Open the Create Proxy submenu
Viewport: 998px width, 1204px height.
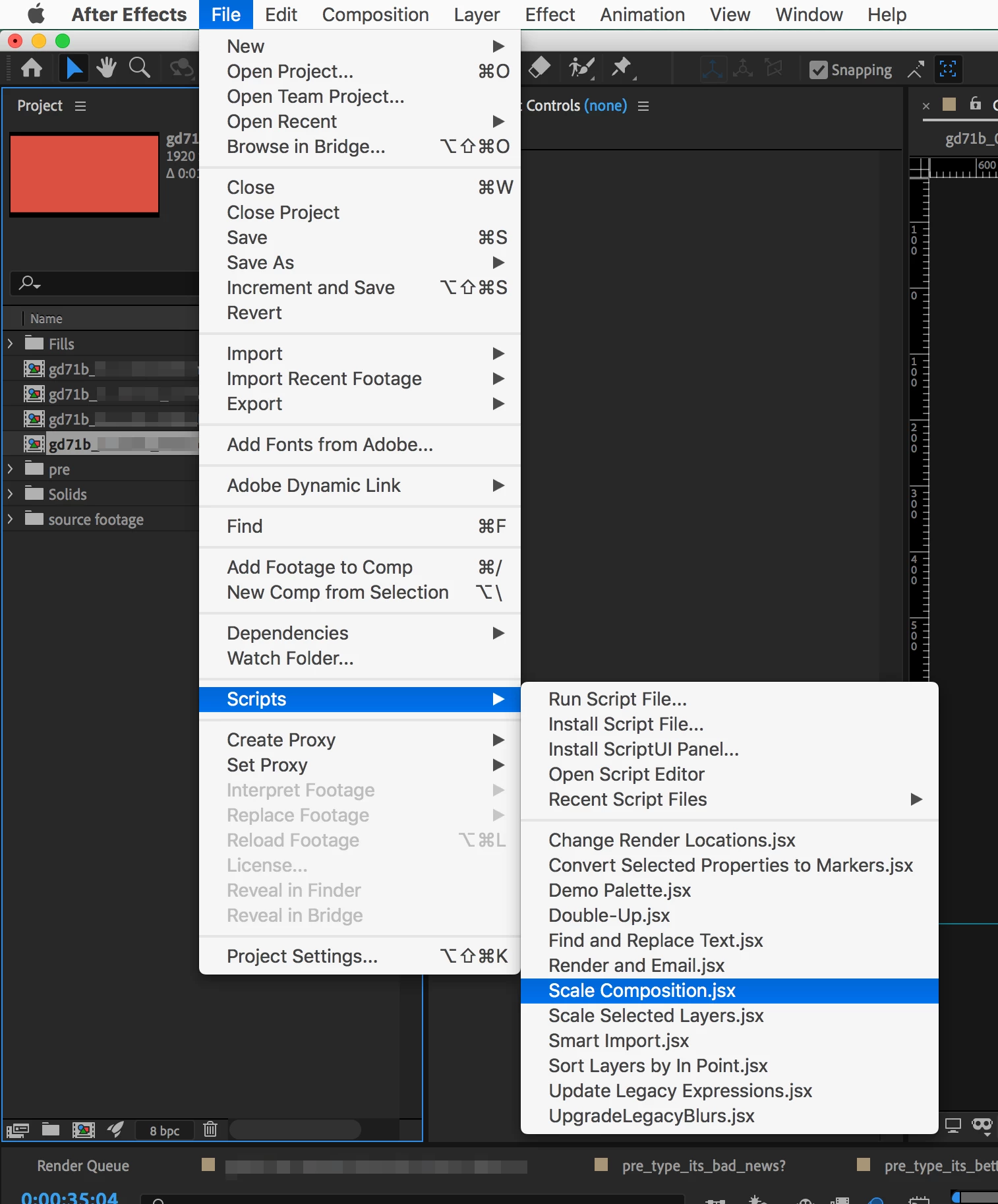(360, 740)
